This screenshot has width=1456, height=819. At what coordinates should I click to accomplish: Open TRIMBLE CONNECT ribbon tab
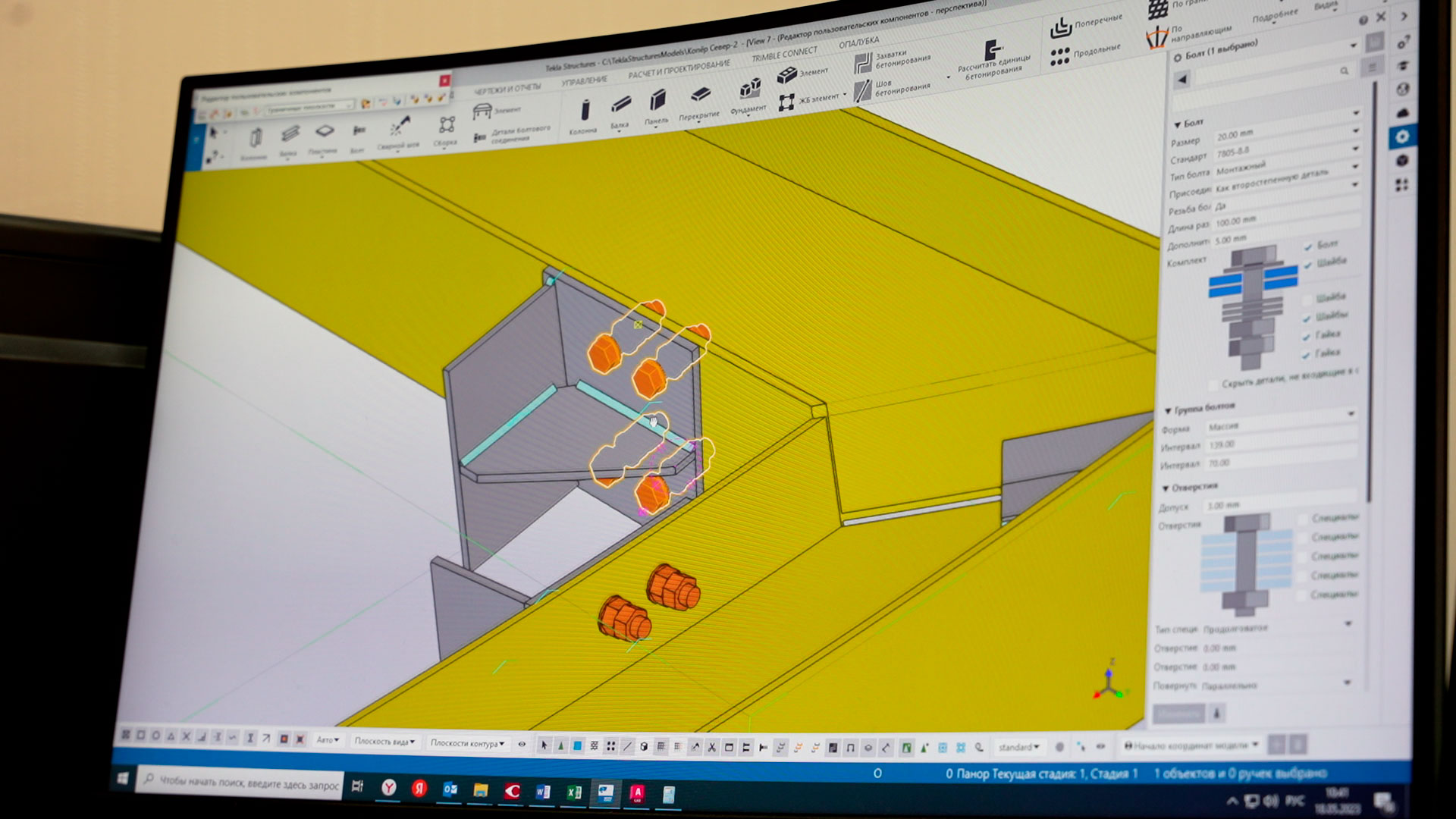[x=784, y=55]
